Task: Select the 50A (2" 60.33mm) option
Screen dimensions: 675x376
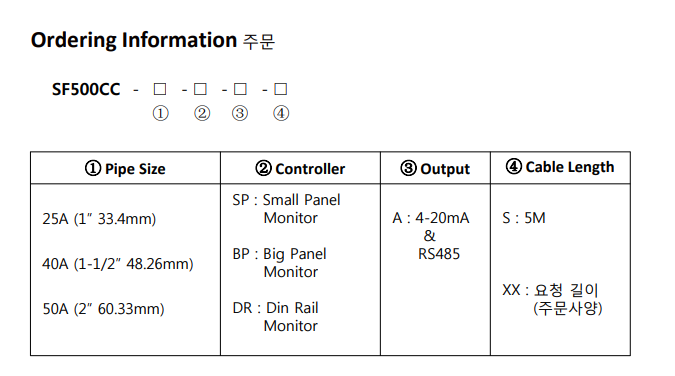Action: (103, 309)
